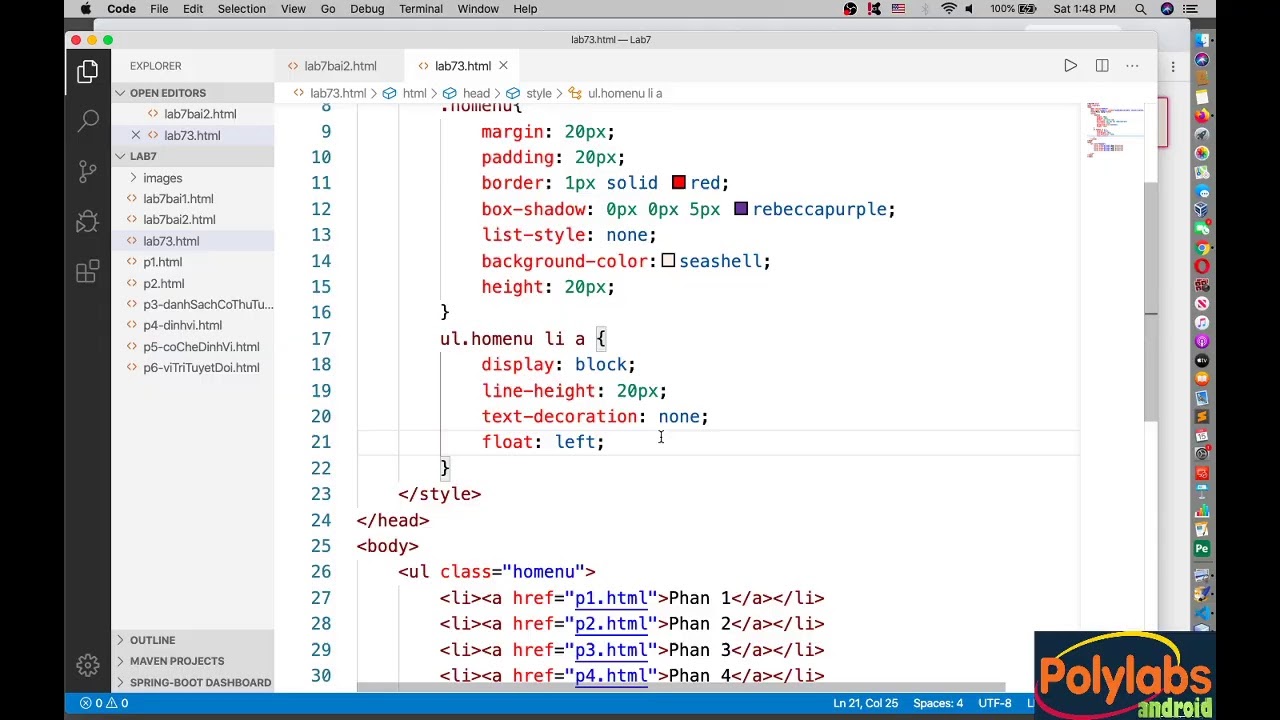The width and height of the screenshot is (1280, 720).
Task: Click line number 17 in gutter
Action: tap(321, 339)
